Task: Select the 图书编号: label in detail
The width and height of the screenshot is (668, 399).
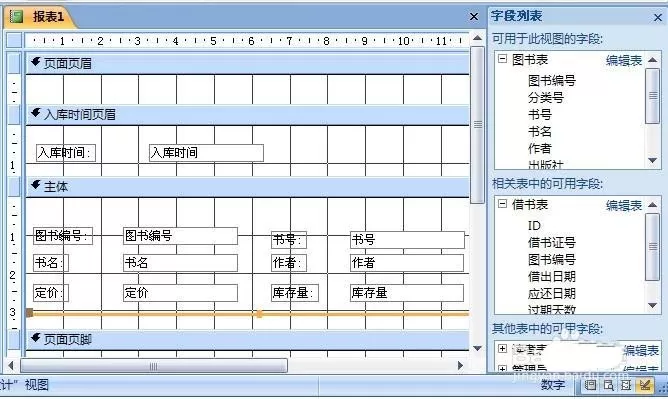Action: 63,236
